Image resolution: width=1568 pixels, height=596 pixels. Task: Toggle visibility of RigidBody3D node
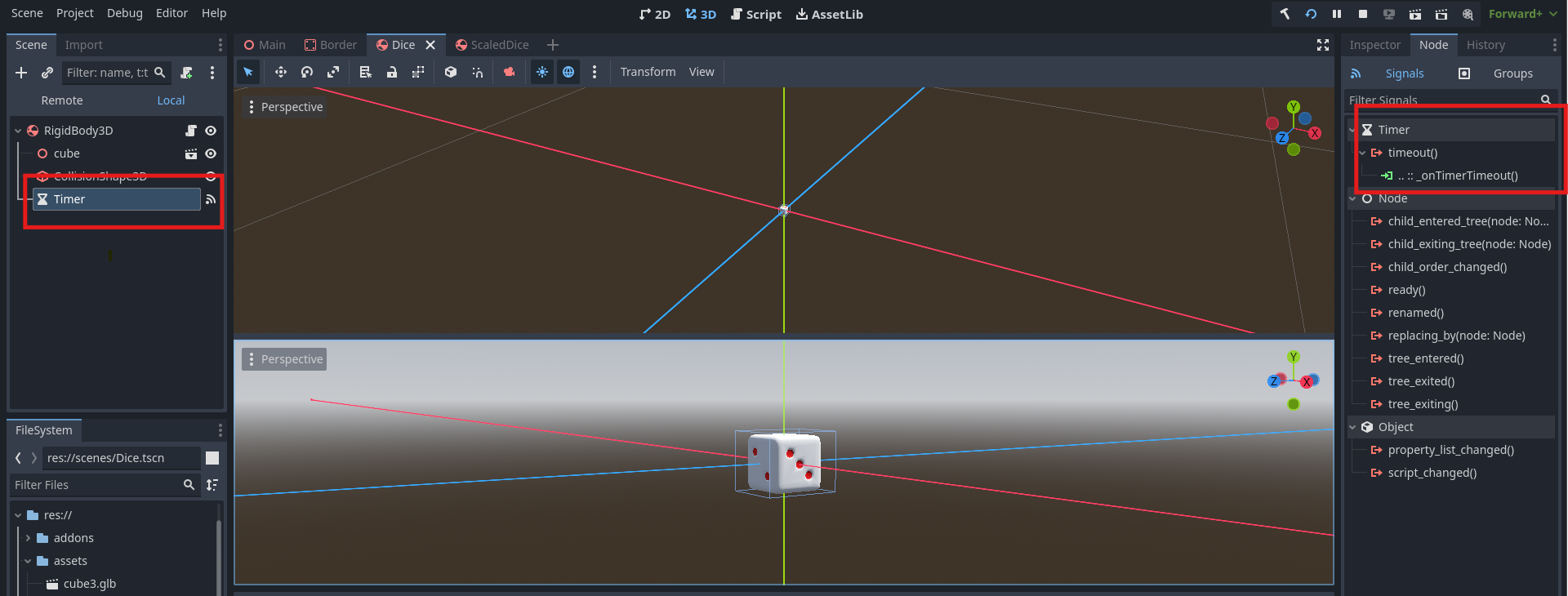[211, 131]
